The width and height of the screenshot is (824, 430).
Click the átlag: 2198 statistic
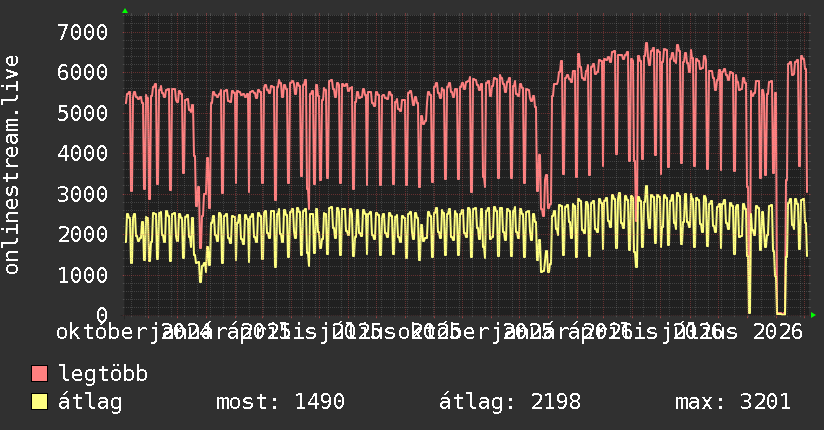pyautogui.click(x=510, y=402)
